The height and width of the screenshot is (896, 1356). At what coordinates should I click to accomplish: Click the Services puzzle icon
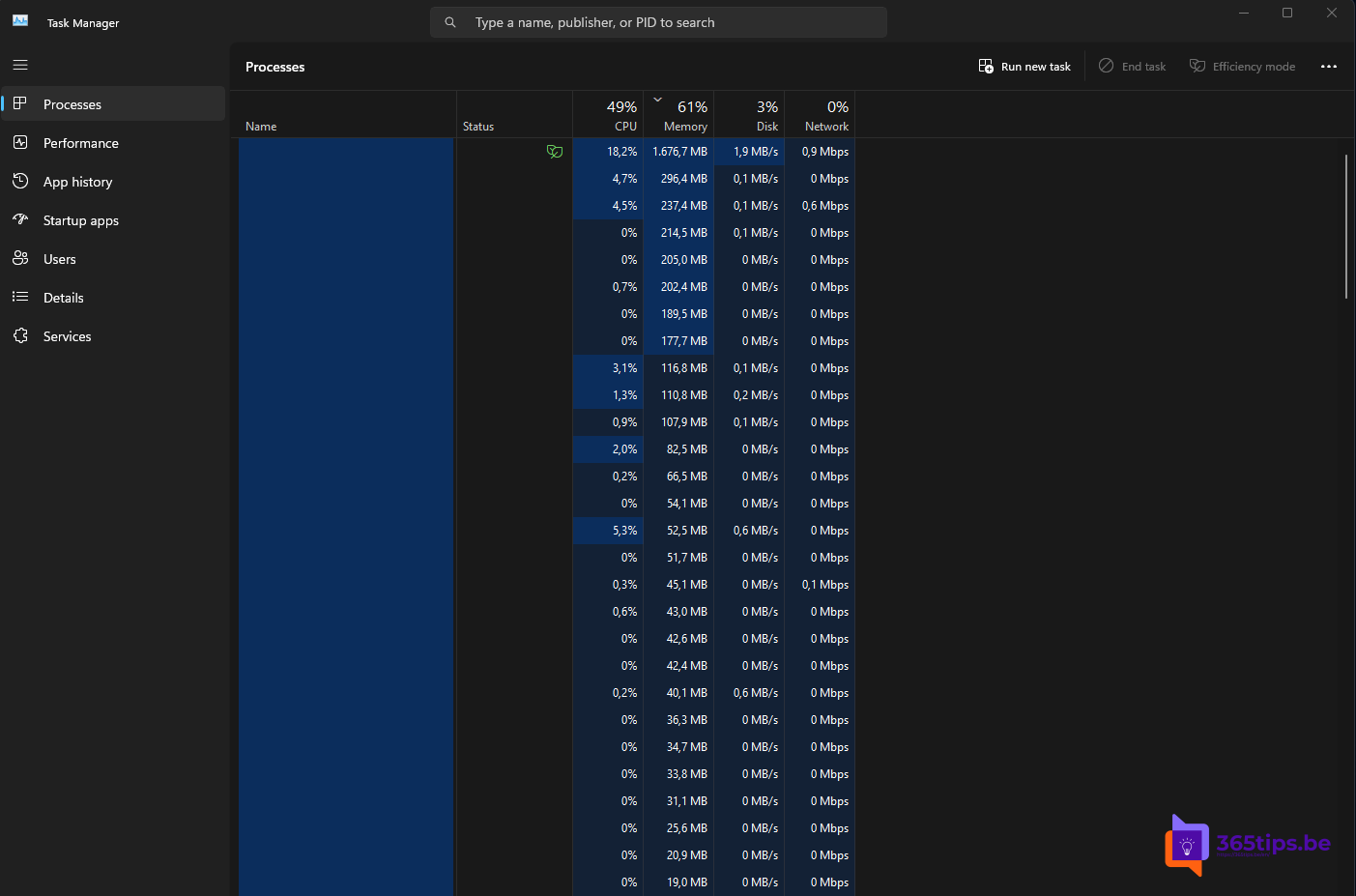19,335
